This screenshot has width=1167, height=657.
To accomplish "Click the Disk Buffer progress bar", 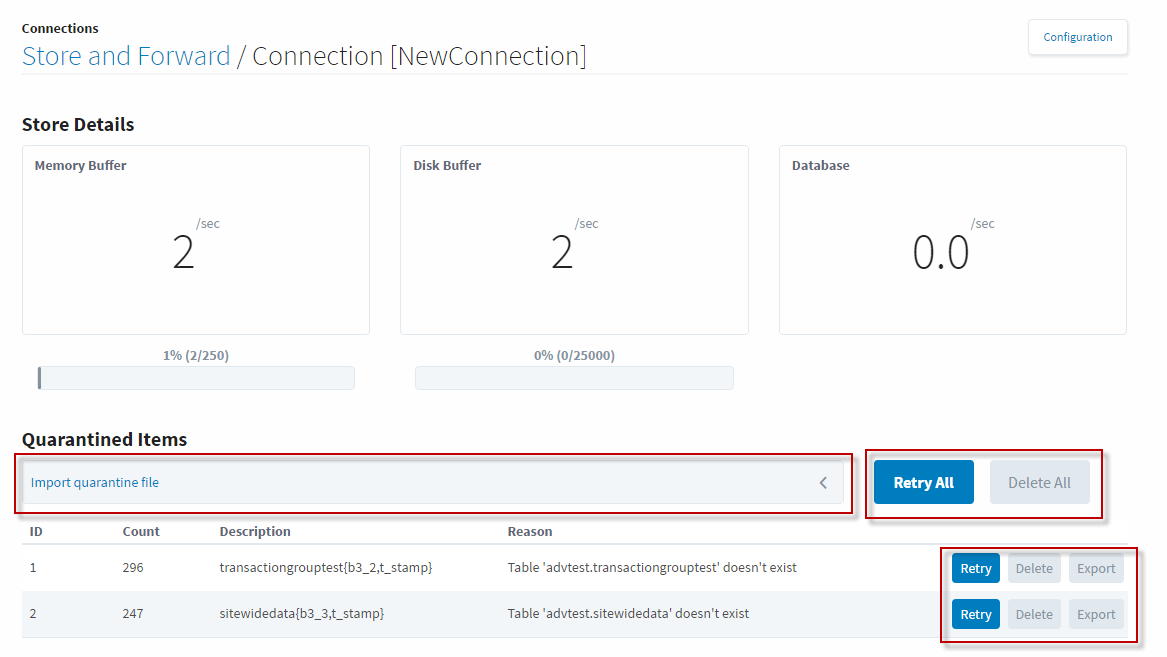I will (x=574, y=378).
